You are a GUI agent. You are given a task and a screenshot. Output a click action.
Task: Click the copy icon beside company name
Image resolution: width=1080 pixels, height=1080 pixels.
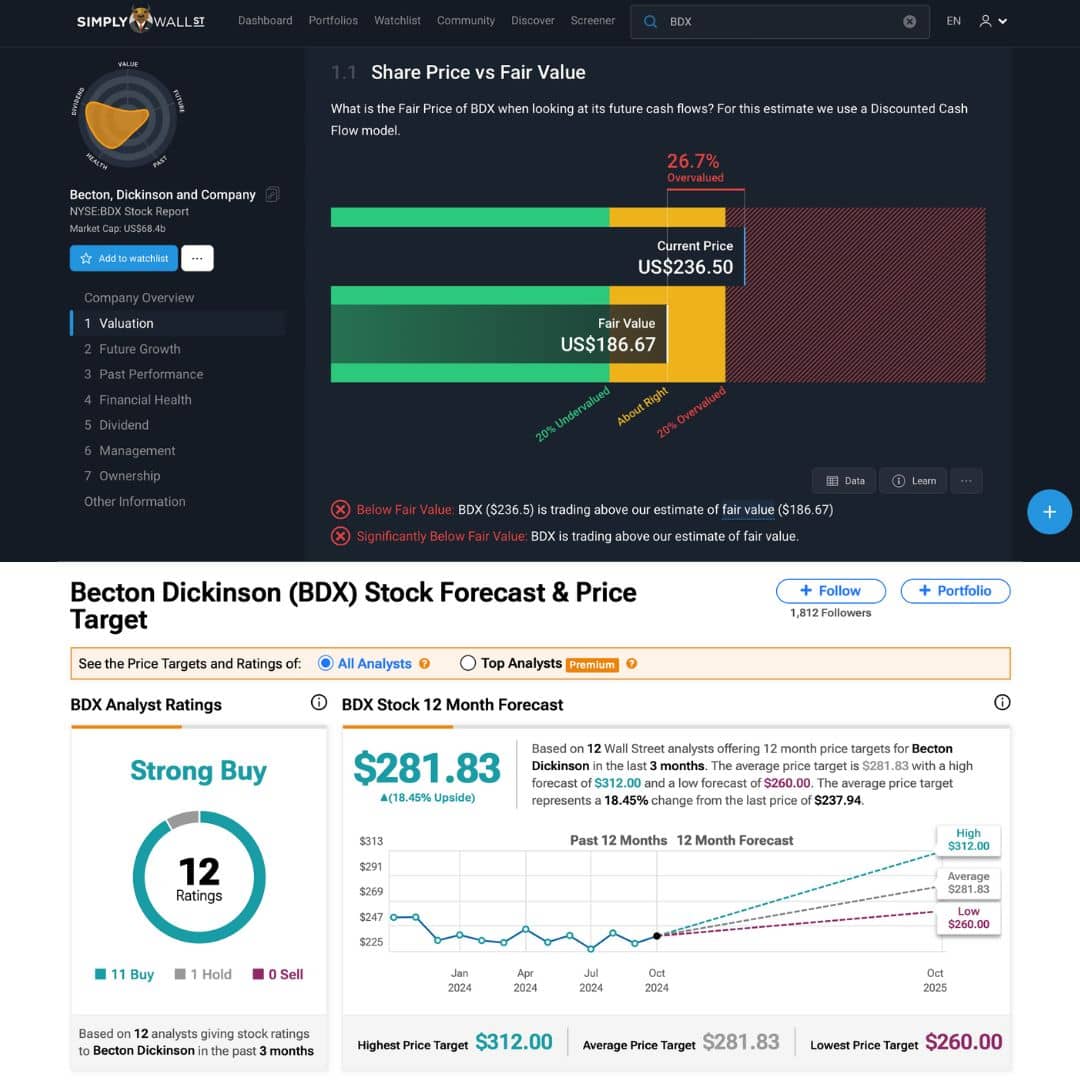coord(273,194)
